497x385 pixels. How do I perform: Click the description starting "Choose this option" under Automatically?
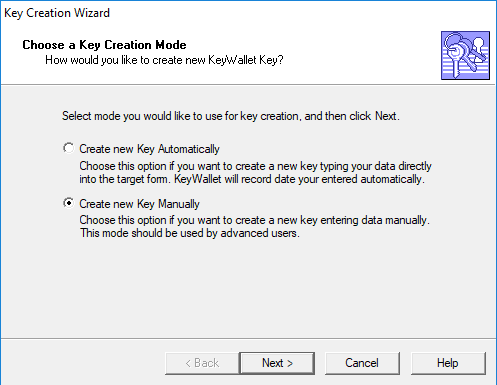(255, 166)
